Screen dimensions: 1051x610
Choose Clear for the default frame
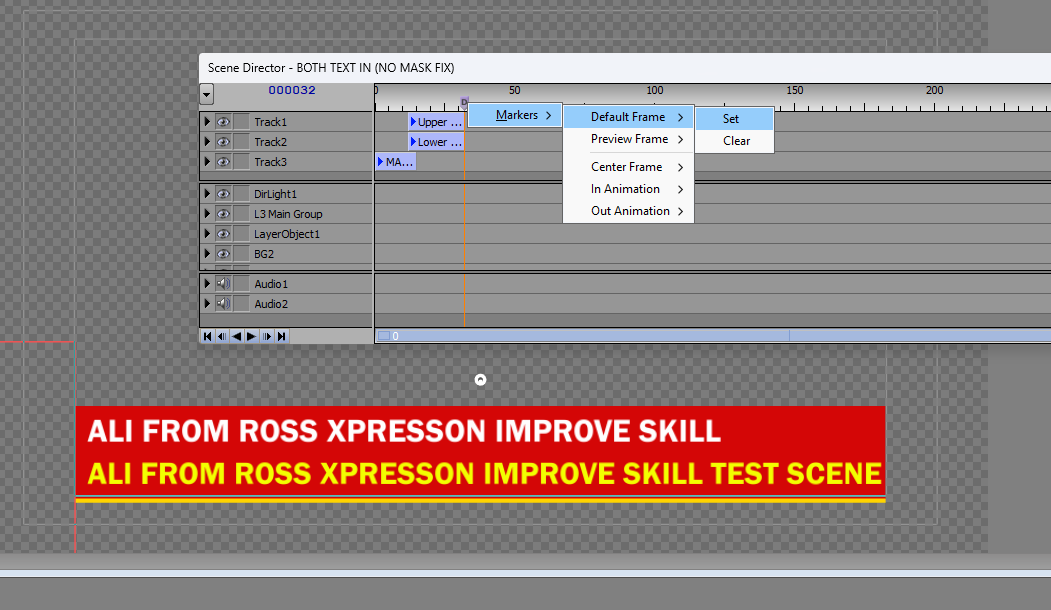(x=735, y=141)
